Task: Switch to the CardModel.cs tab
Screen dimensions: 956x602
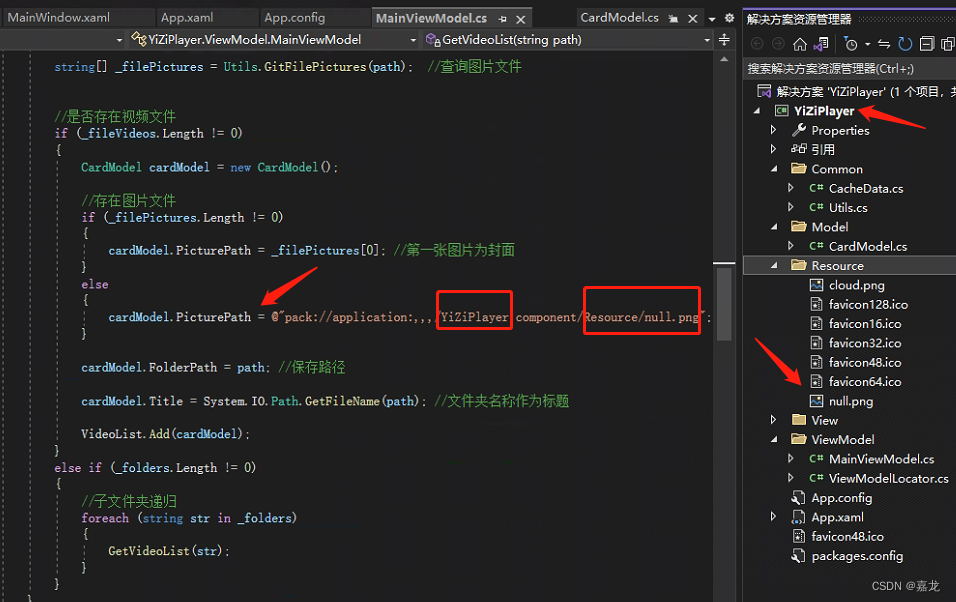Action: [619, 18]
